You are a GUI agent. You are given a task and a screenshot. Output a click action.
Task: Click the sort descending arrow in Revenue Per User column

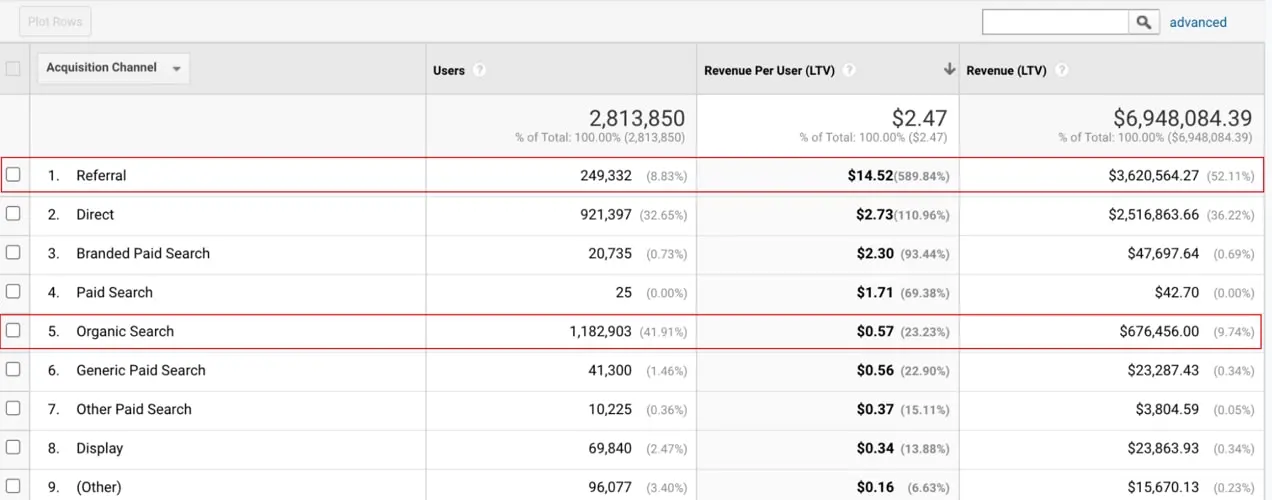click(x=949, y=70)
